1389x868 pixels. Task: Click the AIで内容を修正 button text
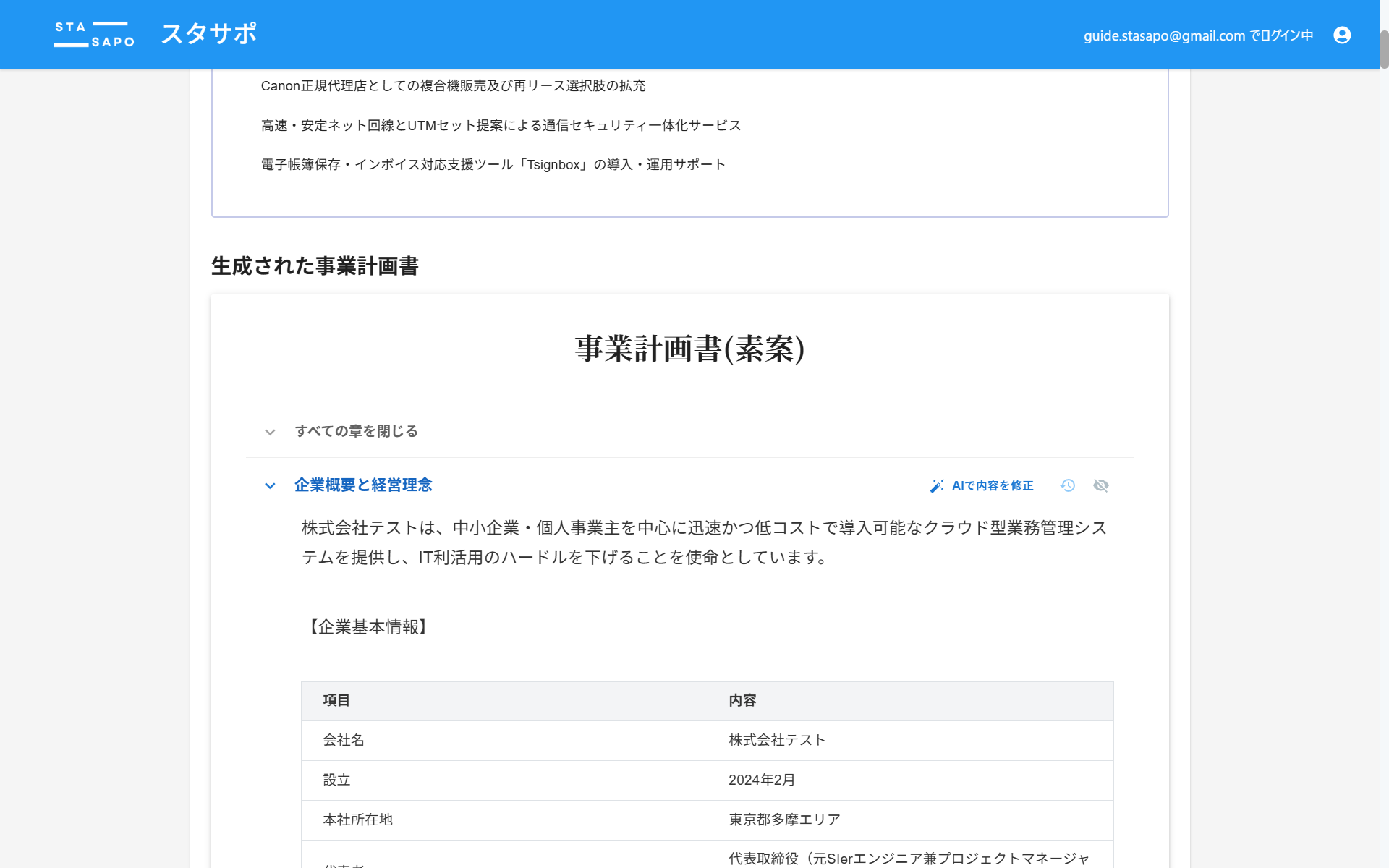point(993,486)
